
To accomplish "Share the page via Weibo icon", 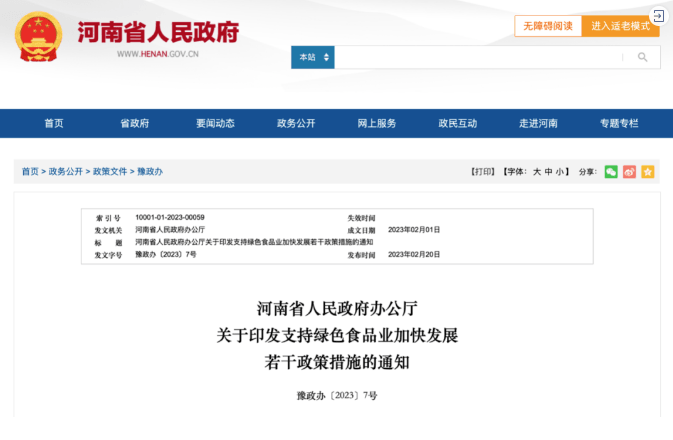I will tap(629, 172).
